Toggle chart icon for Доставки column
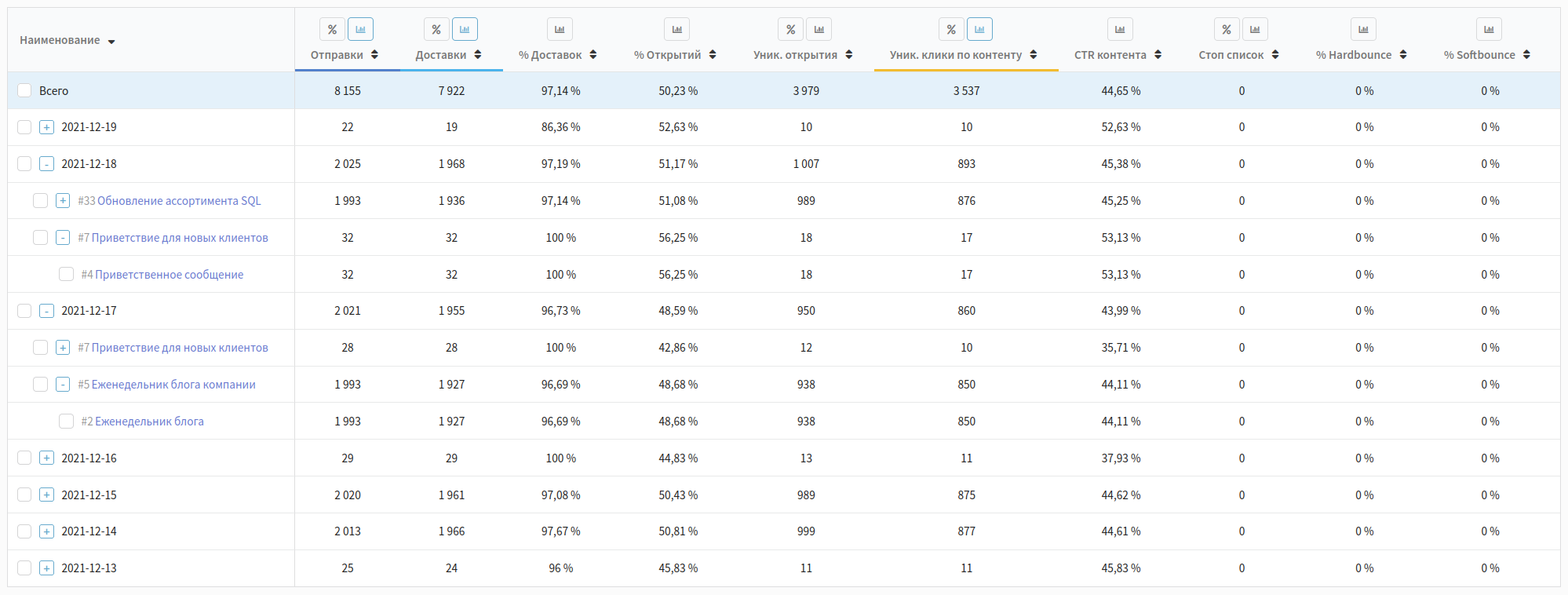 point(465,30)
